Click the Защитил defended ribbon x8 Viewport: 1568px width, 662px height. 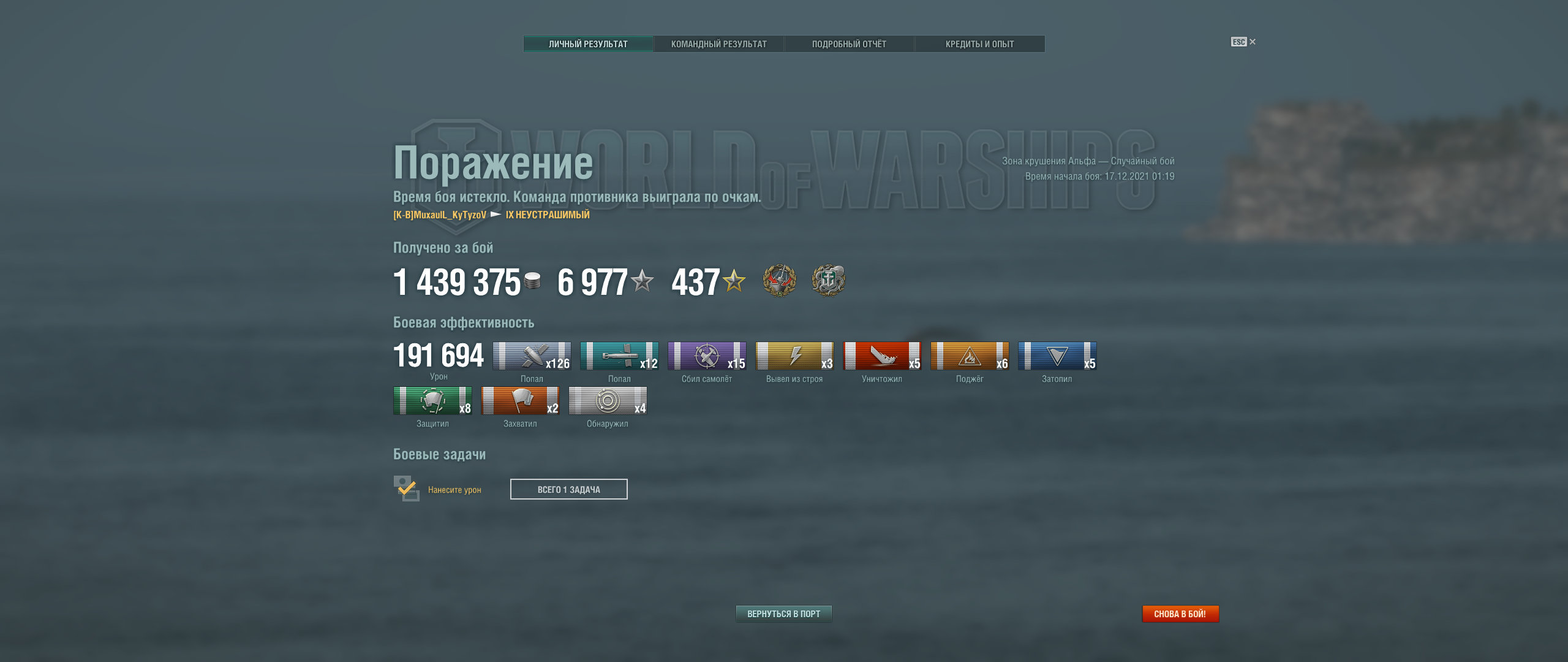tap(432, 401)
